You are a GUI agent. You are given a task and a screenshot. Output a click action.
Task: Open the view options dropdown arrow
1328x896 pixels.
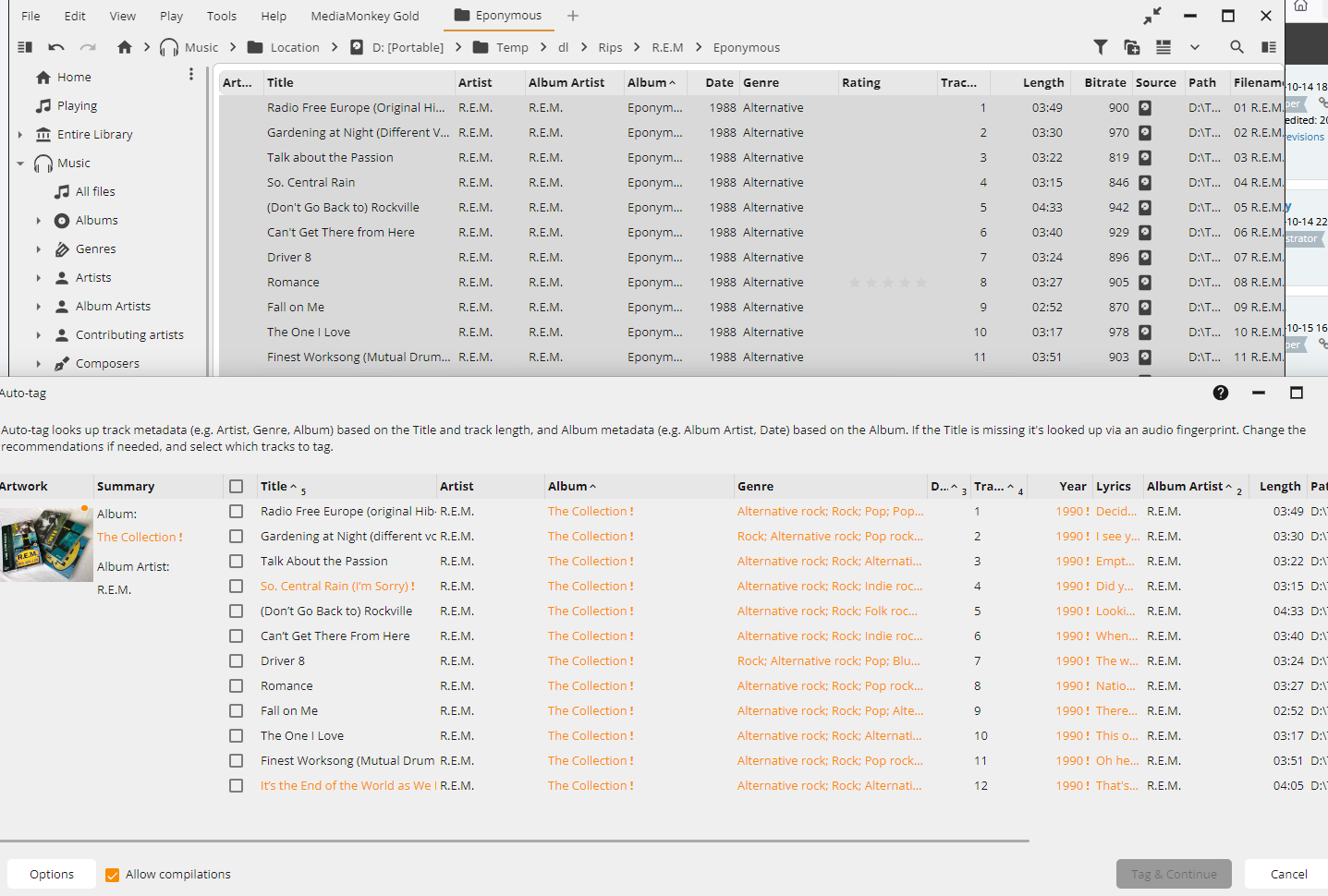click(x=1194, y=47)
